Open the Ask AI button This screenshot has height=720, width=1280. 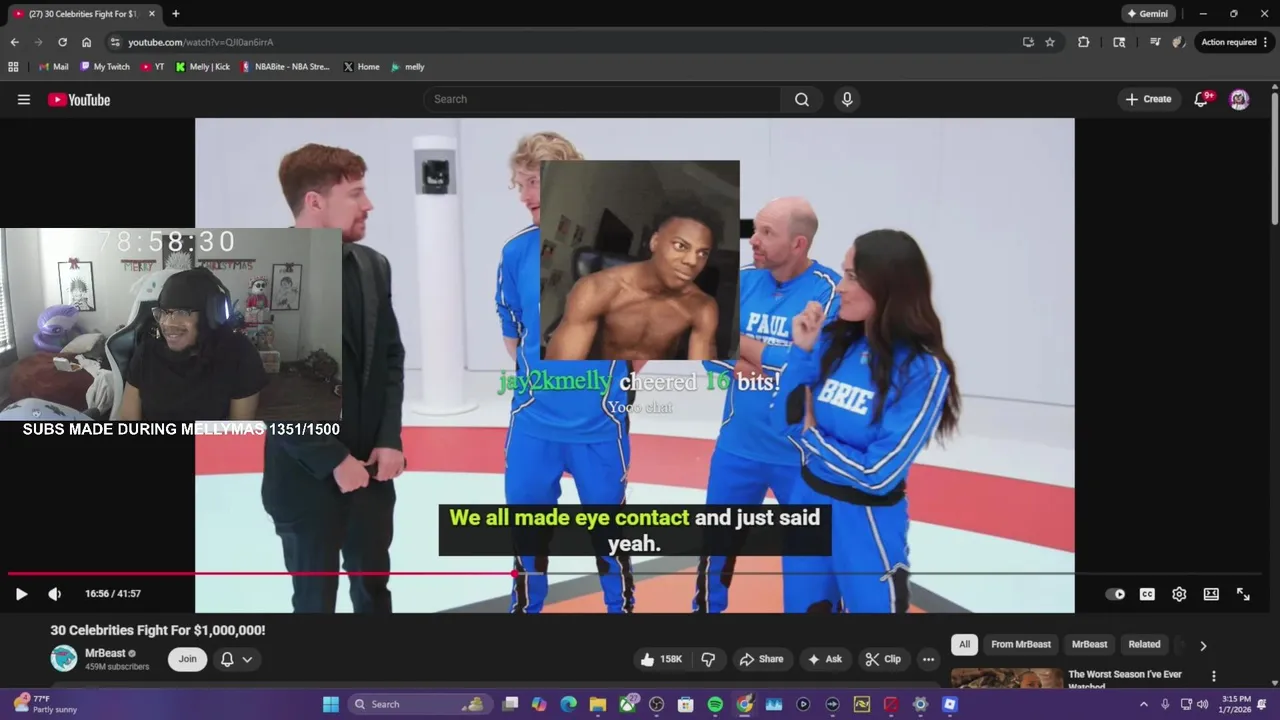[825, 659]
